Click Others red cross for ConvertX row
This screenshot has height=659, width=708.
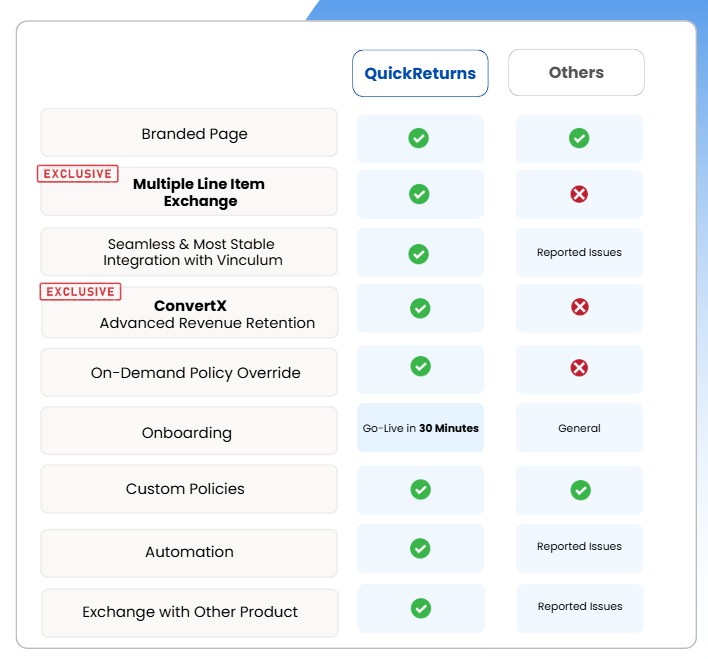(x=579, y=307)
